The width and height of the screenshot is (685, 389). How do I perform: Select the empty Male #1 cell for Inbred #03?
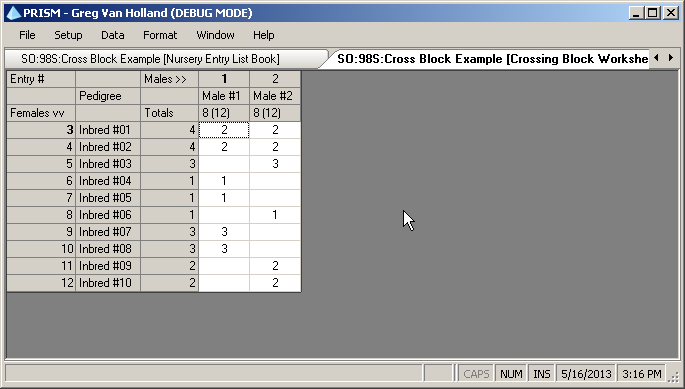(x=224, y=164)
